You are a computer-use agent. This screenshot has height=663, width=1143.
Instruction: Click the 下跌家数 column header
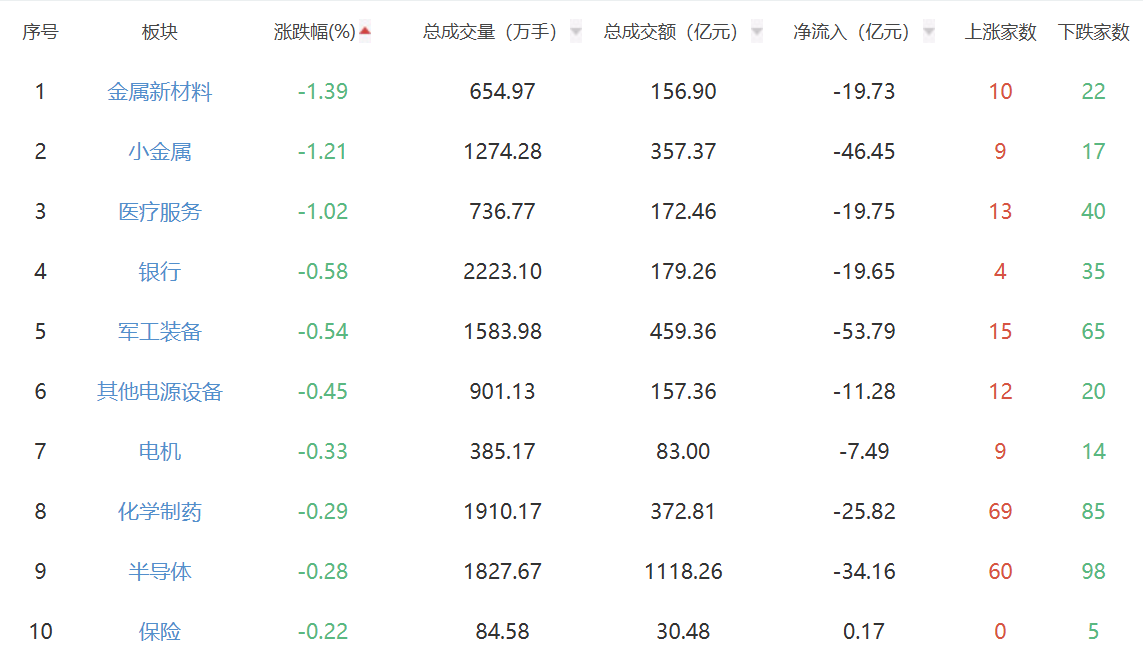(1093, 32)
